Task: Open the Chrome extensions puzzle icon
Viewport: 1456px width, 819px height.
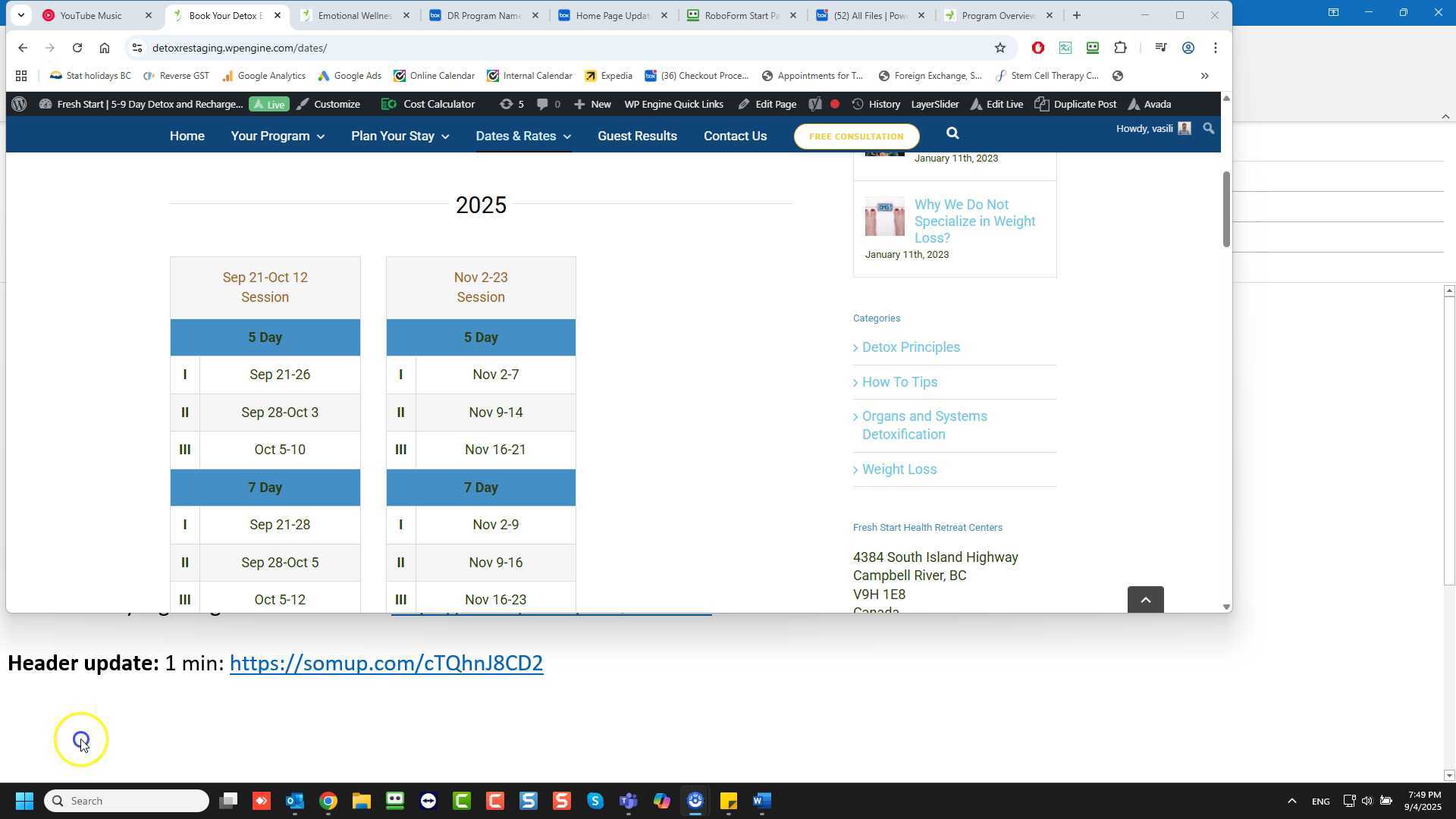Action: (1120, 48)
